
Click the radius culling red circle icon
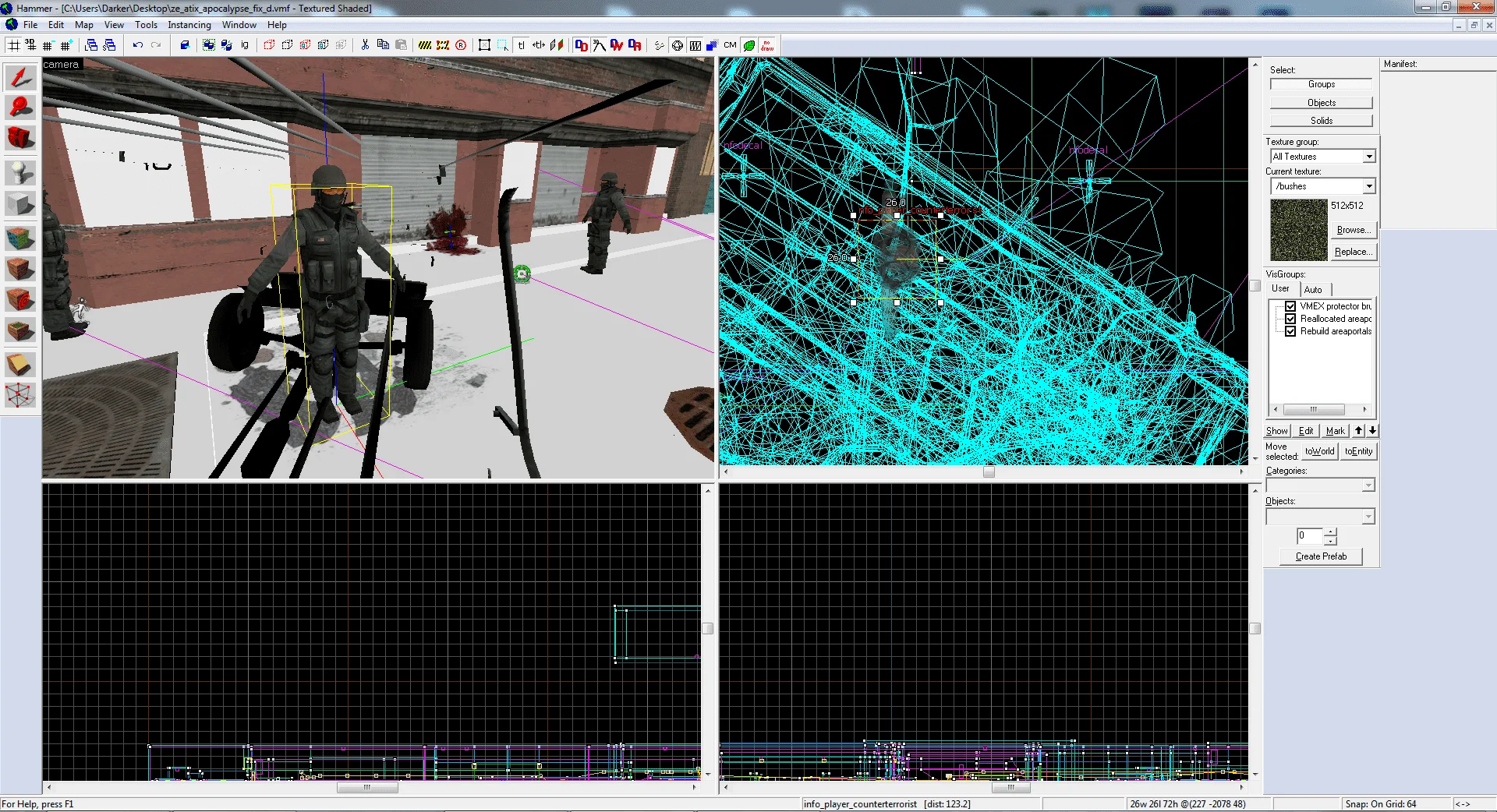461,45
